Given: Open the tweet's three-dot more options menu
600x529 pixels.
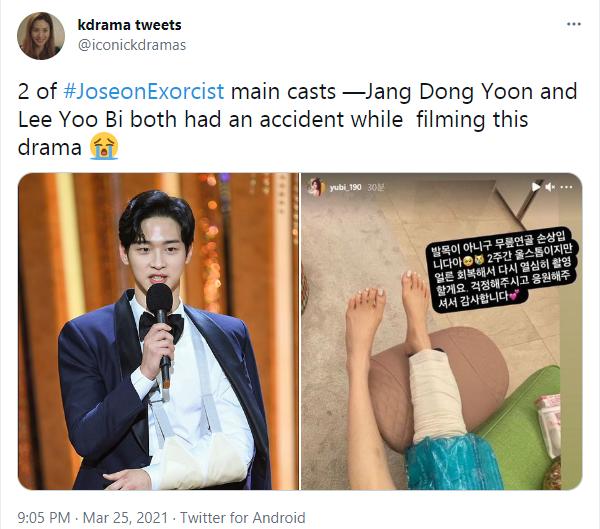Looking at the screenshot, I should click(x=574, y=24).
